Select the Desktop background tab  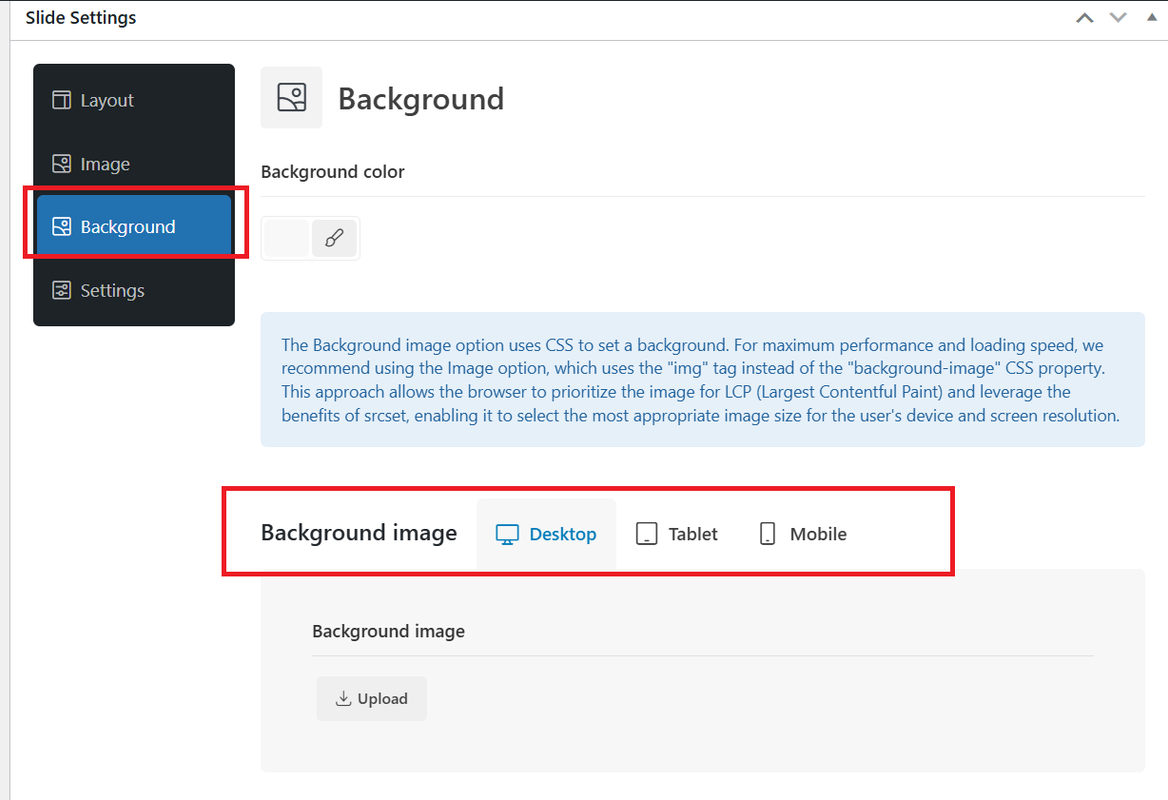tap(546, 534)
